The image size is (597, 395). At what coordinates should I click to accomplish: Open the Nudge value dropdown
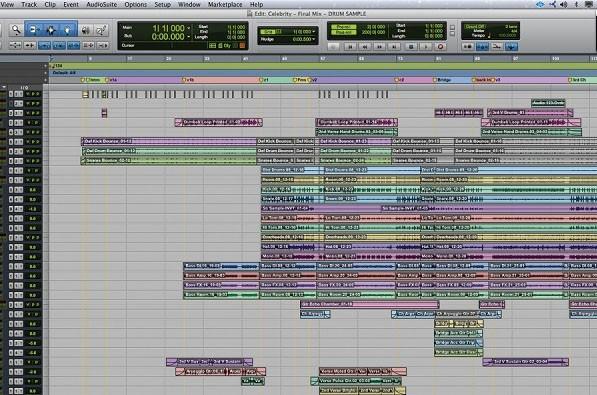pyautogui.click(x=313, y=39)
